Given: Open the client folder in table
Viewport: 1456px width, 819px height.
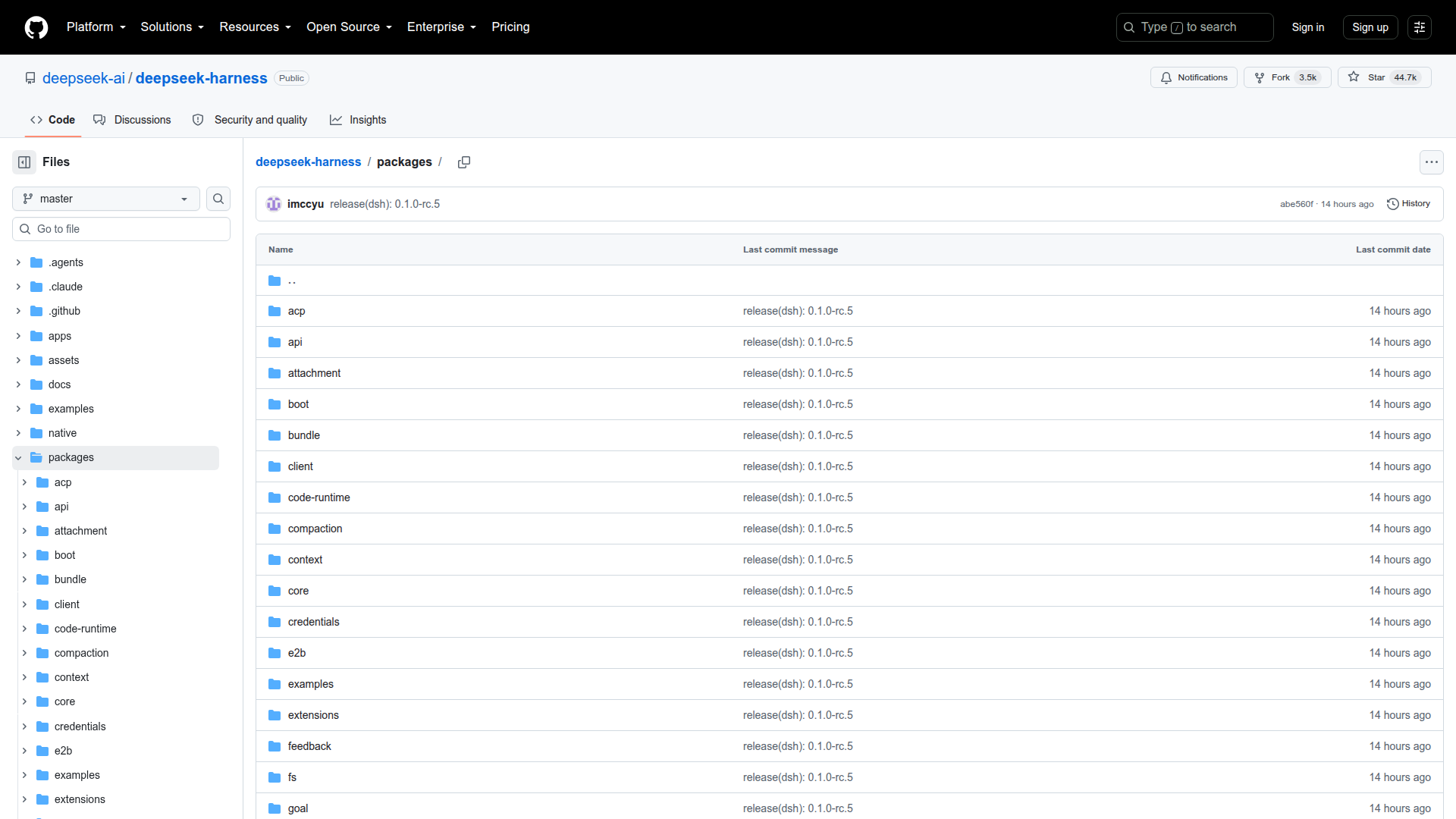Looking at the screenshot, I should (x=300, y=466).
